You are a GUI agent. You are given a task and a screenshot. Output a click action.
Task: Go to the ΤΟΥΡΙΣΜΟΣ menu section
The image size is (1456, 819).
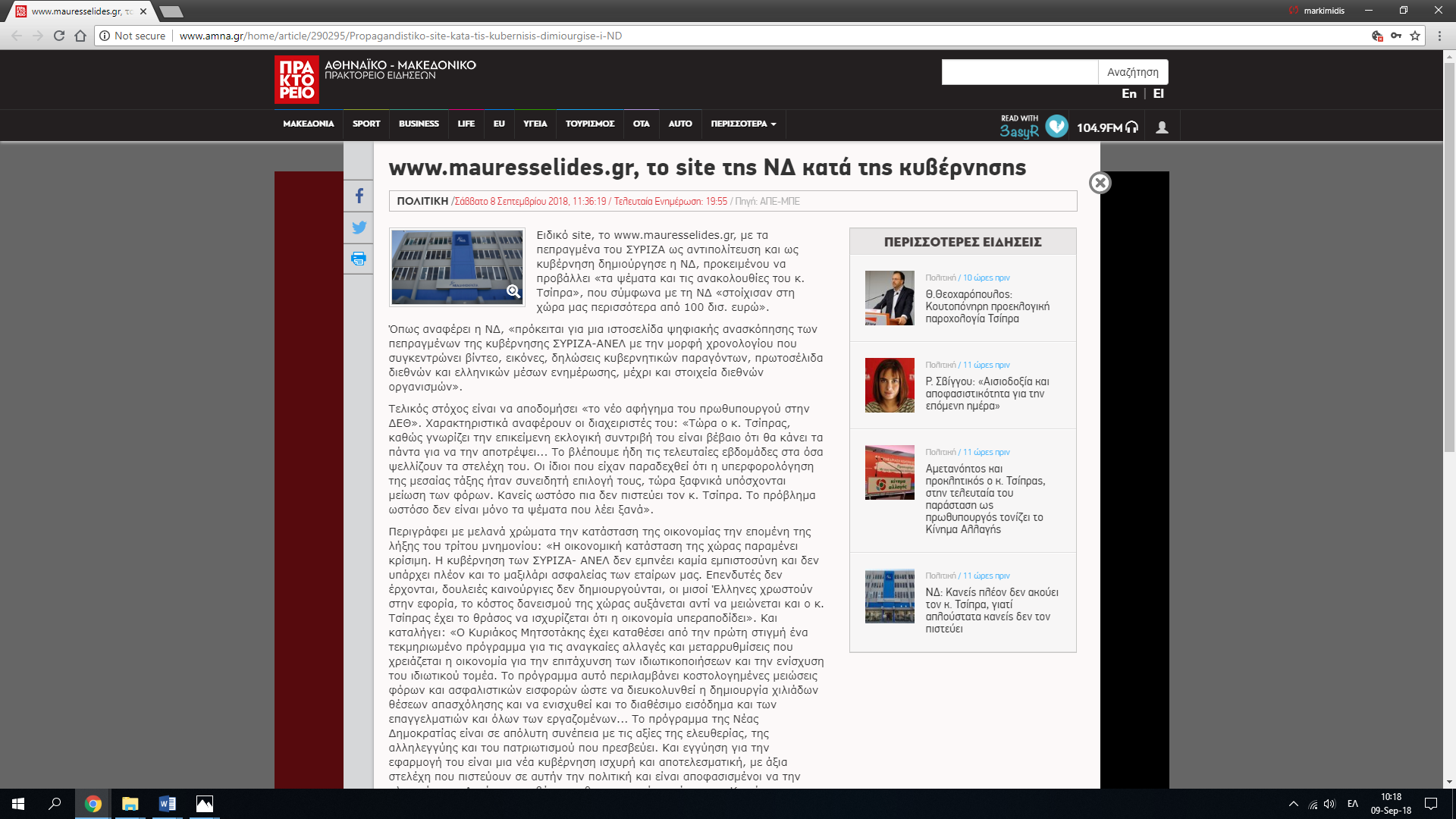[589, 124]
